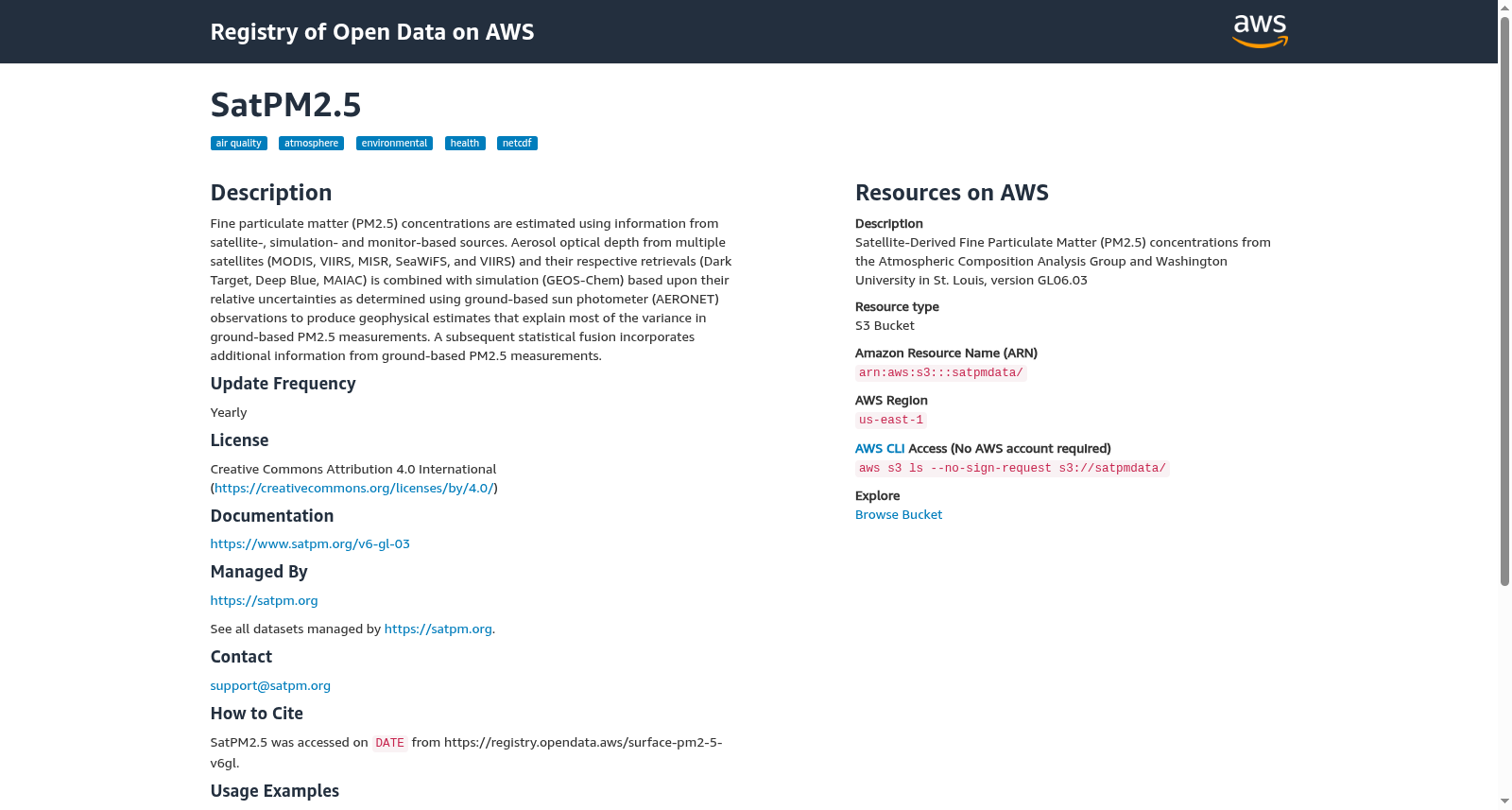Click the scrollbar down arrow
This screenshot has width=1512, height=810.
pos(1504,801)
